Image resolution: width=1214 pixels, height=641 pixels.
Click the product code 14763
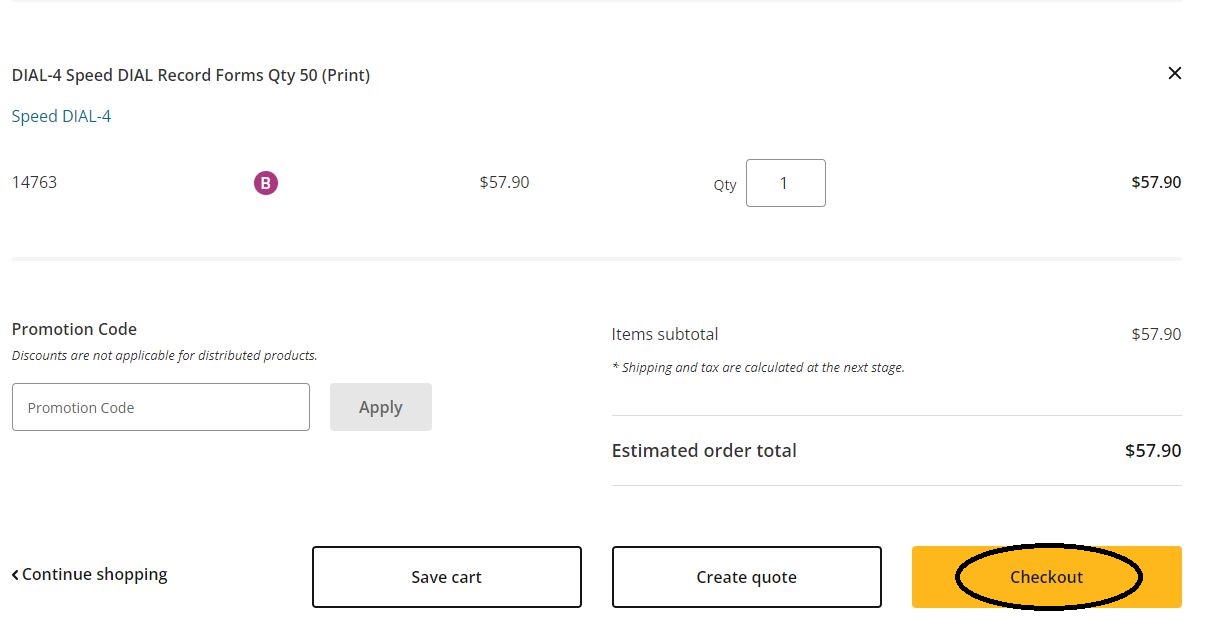click(x=34, y=182)
